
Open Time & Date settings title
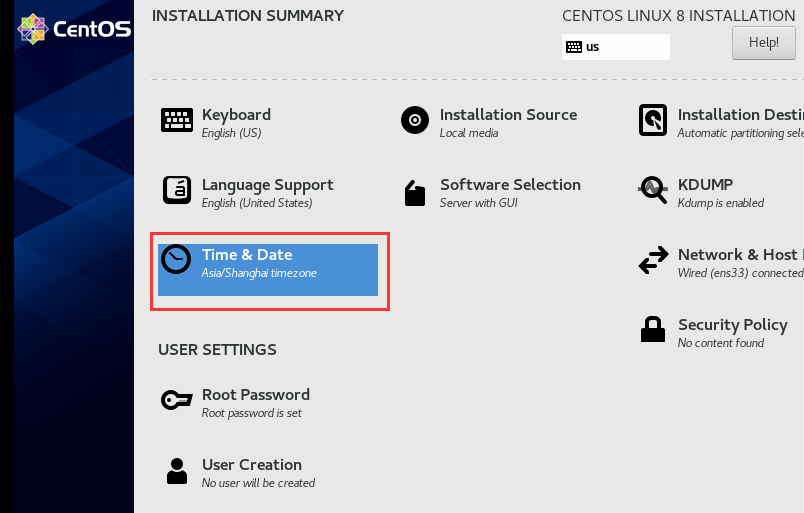(x=247, y=254)
